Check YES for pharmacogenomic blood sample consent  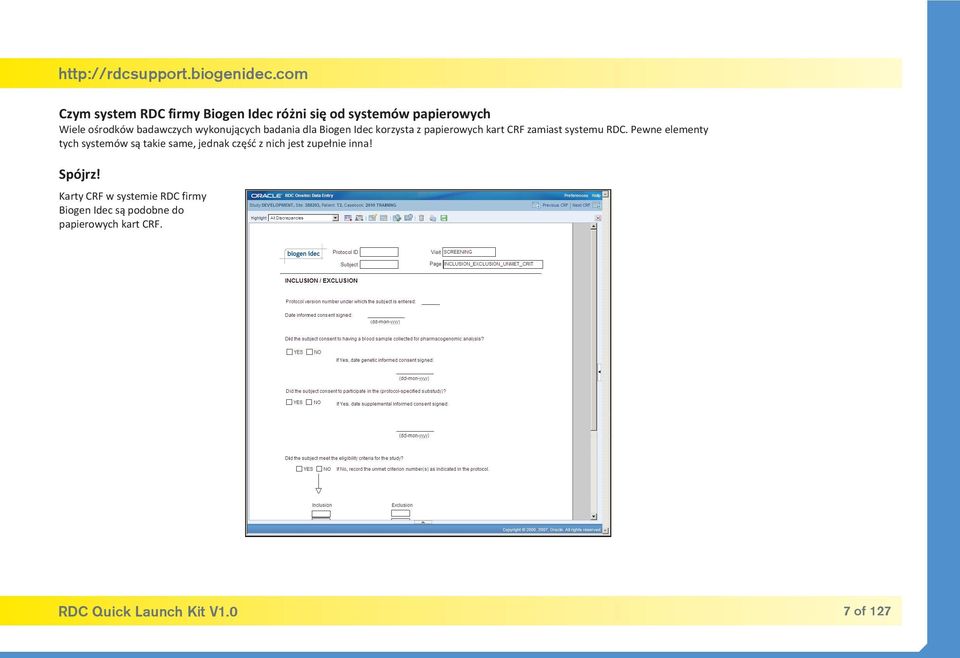point(289,352)
